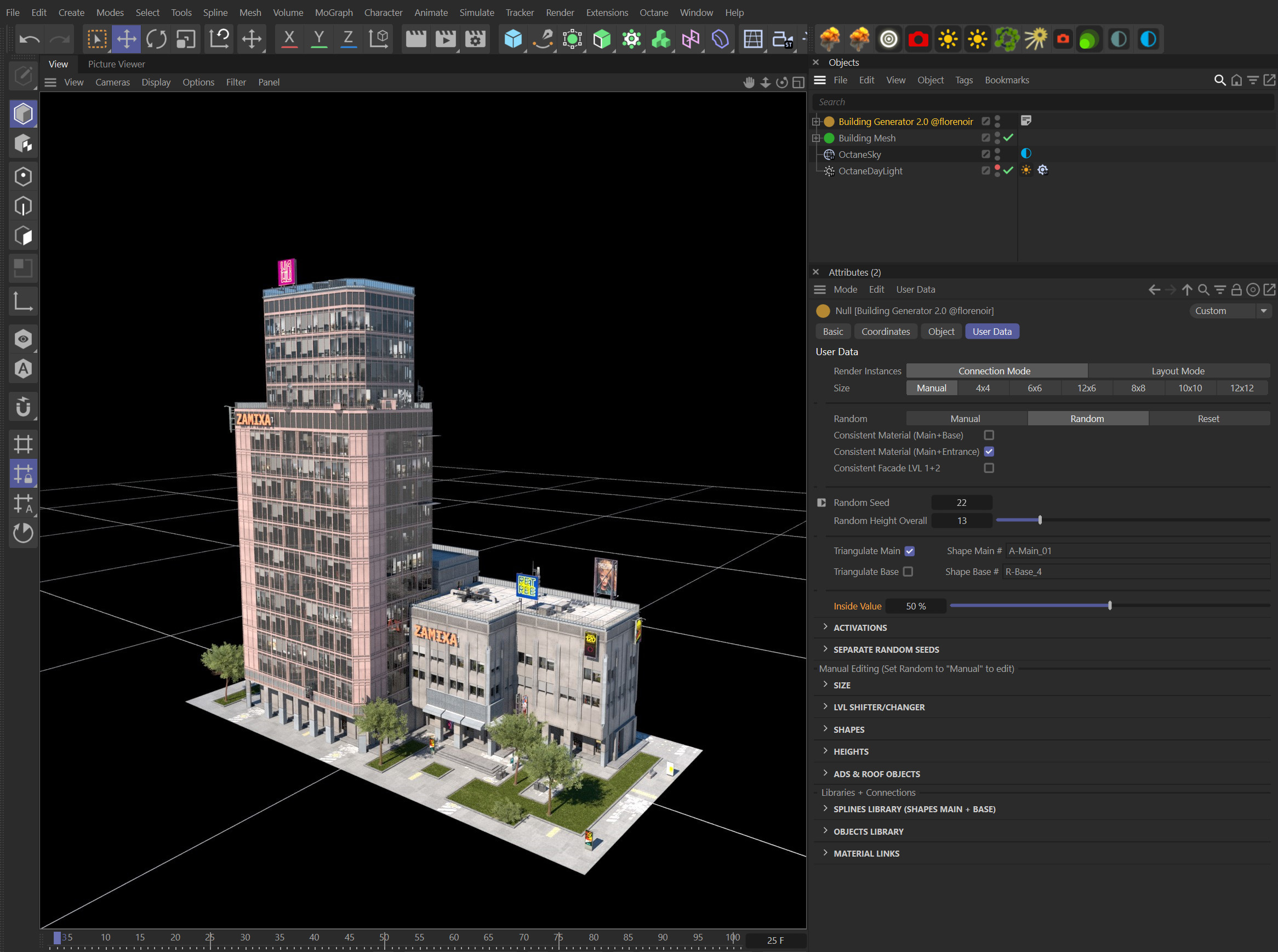Open the MoGraph menu

[x=334, y=12]
